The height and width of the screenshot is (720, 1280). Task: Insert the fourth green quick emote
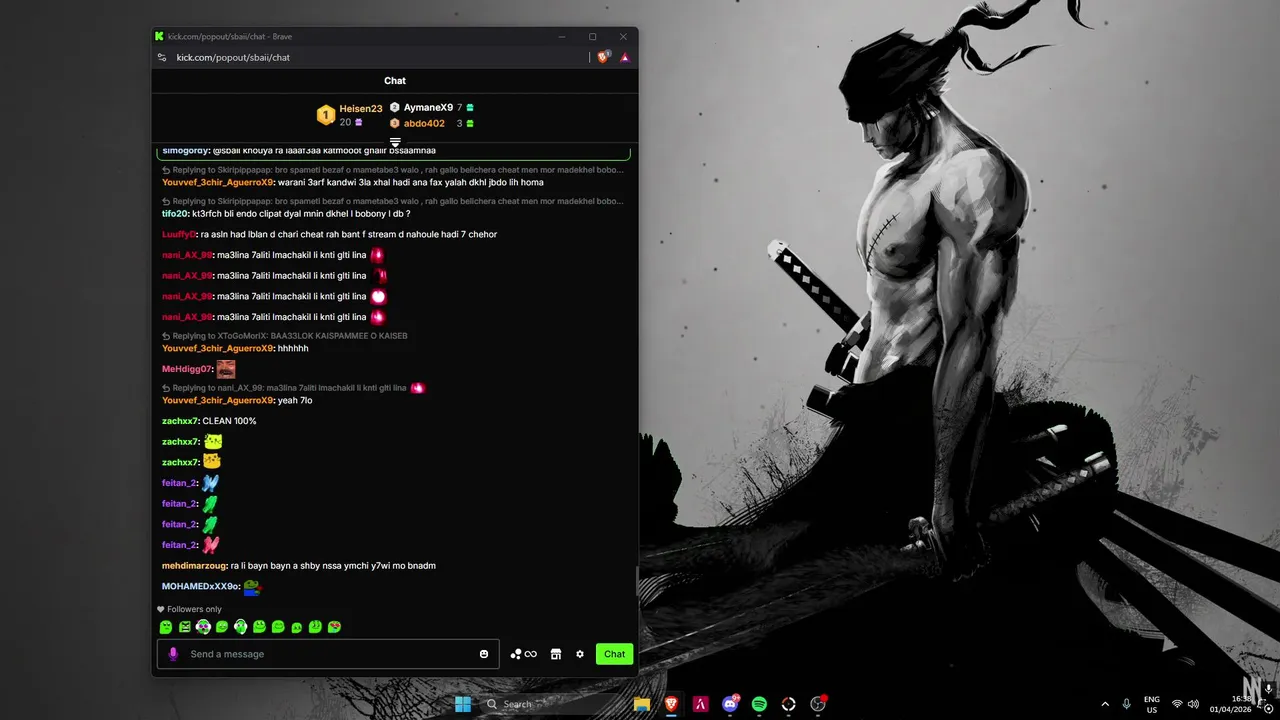[222, 627]
